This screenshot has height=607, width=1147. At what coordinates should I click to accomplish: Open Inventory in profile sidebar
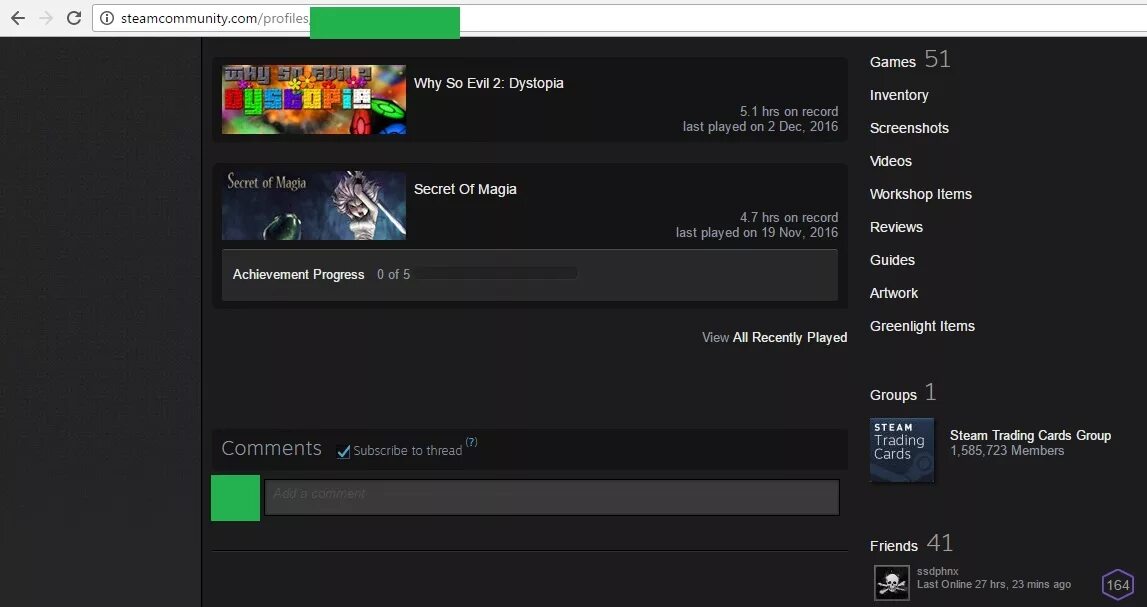point(899,95)
